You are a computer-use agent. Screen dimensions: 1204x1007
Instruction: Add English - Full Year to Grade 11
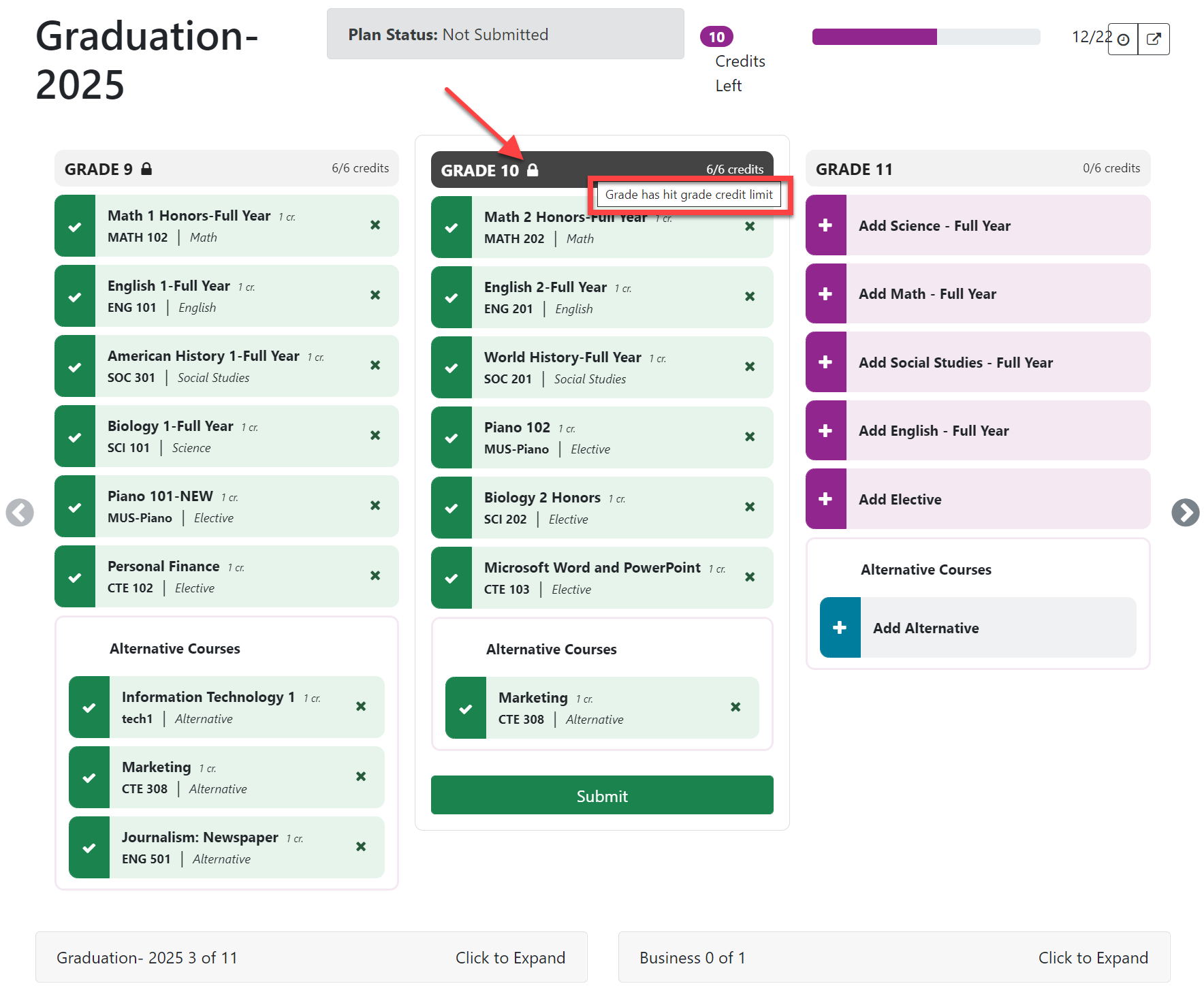click(978, 430)
